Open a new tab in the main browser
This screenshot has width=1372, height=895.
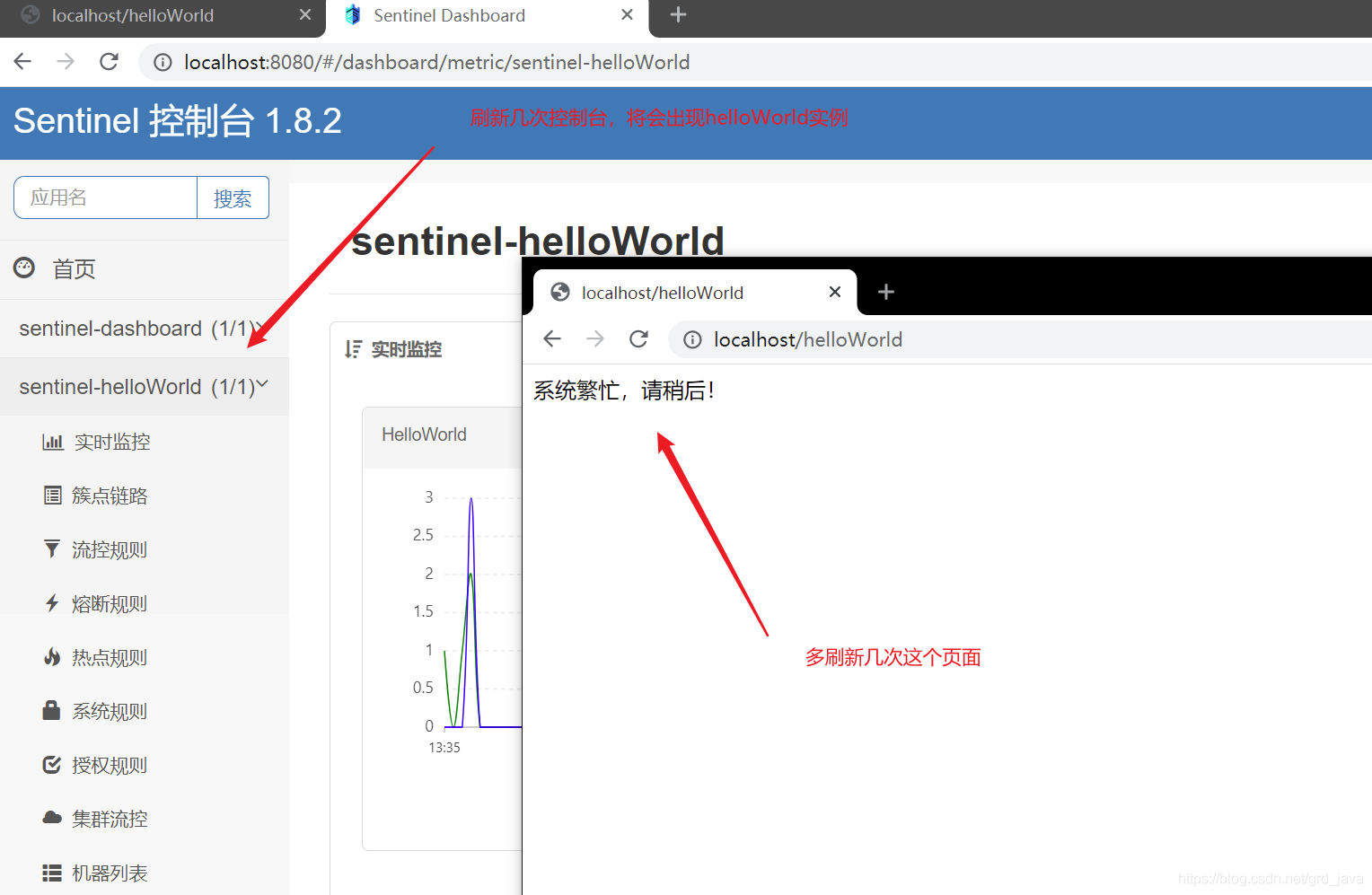(x=679, y=14)
